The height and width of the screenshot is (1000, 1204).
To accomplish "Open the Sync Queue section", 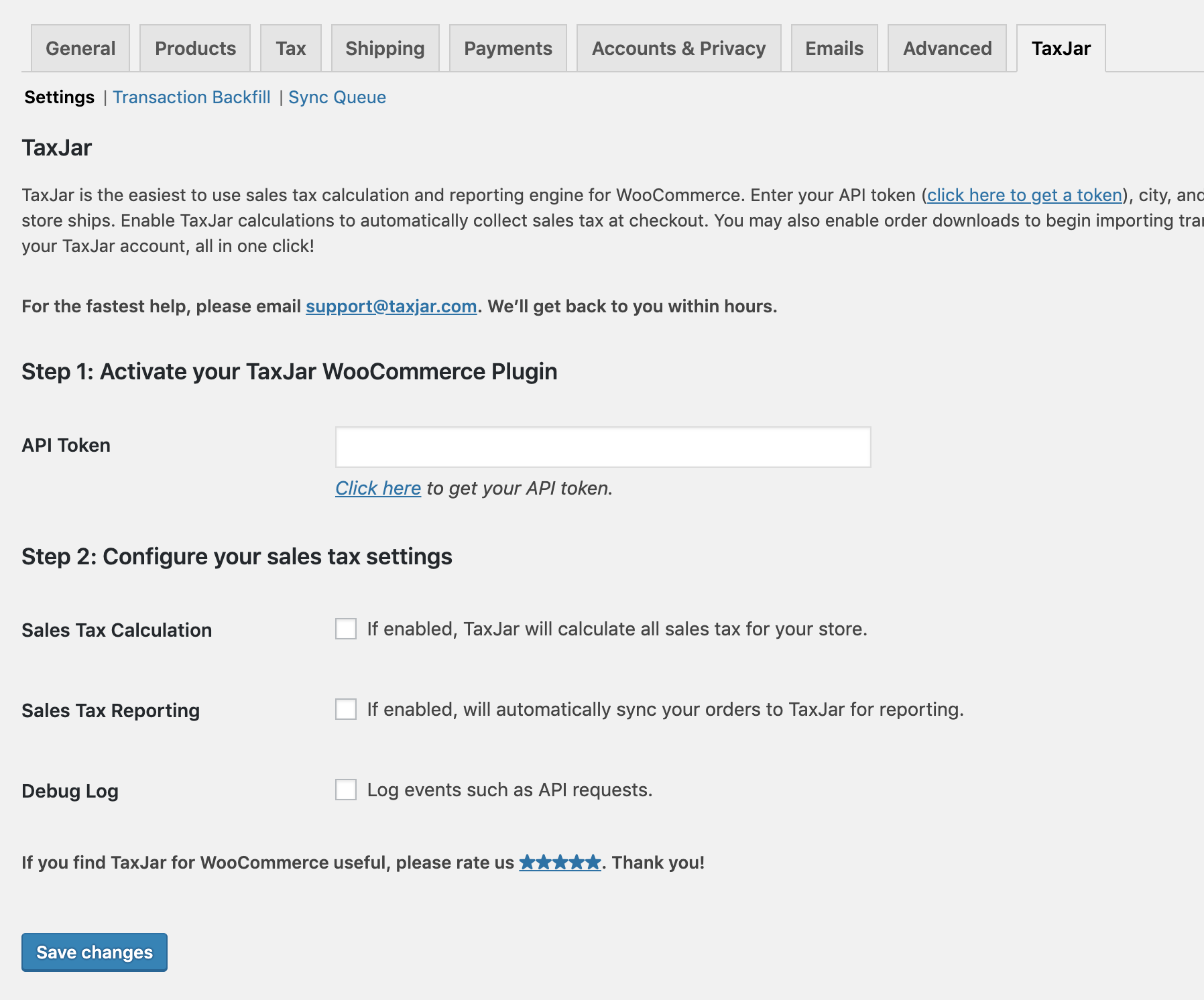I will coord(337,97).
